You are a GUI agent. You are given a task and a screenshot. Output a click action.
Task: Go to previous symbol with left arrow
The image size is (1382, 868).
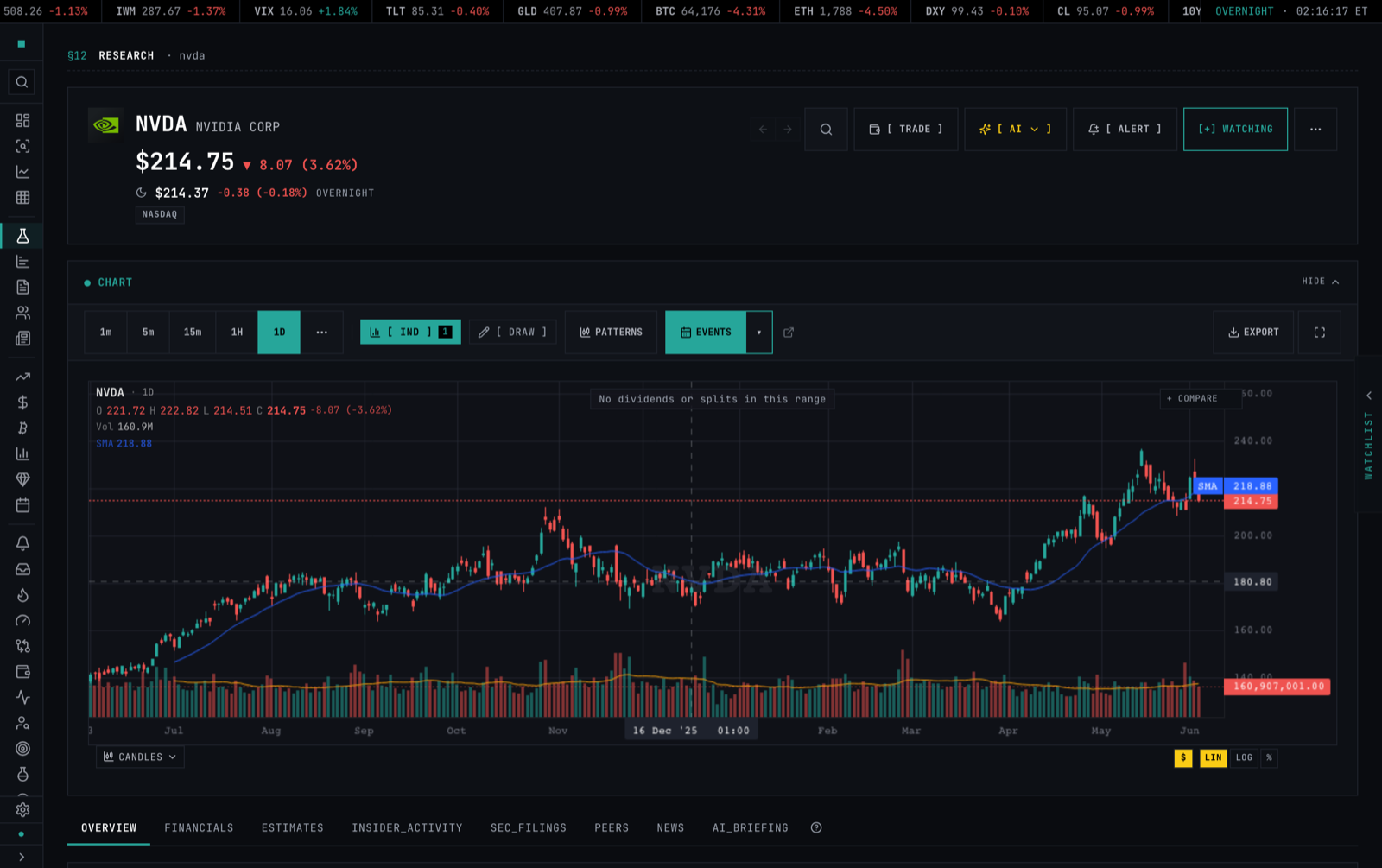[x=763, y=130]
